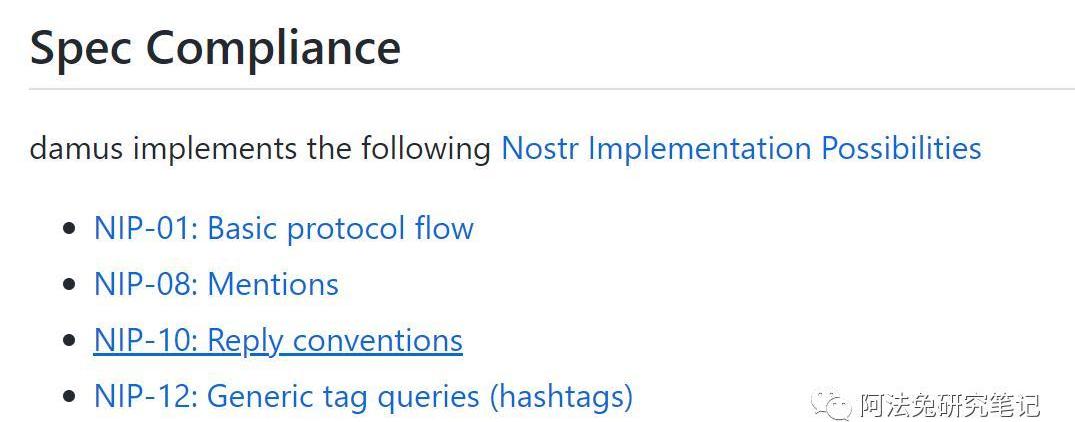
Task: Click the bullet point beside NIP-08
Action: (x=69, y=285)
